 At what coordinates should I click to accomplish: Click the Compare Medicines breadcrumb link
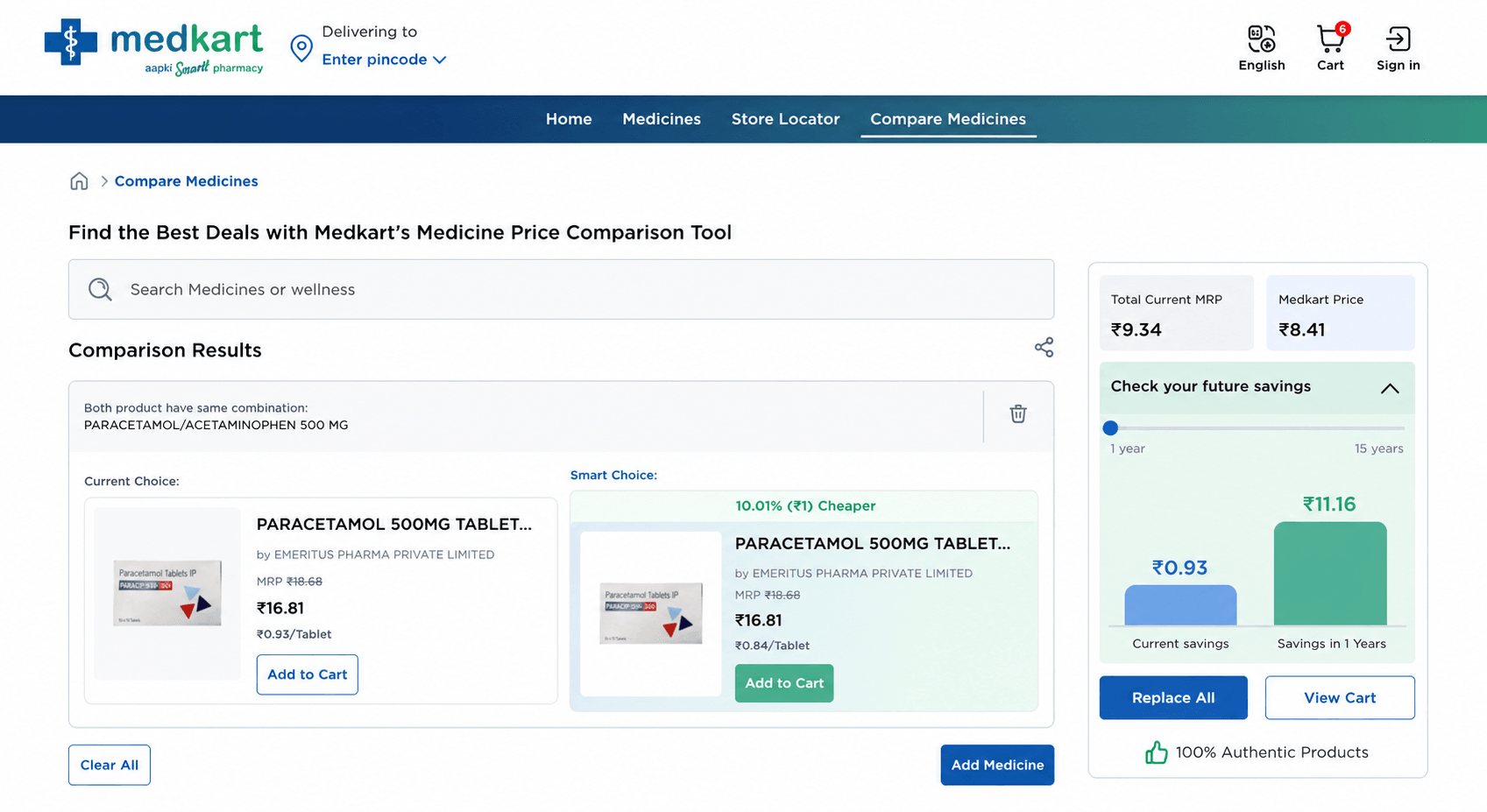(186, 181)
